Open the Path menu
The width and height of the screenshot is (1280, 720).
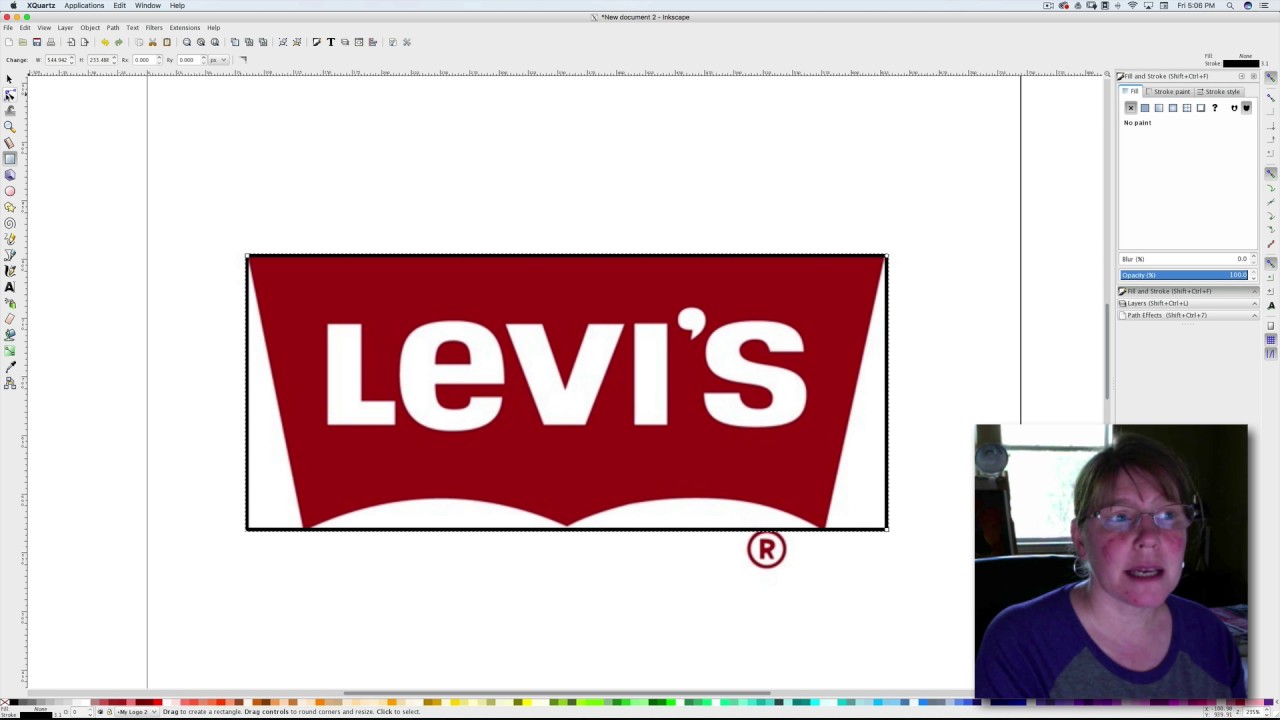(x=113, y=28)
